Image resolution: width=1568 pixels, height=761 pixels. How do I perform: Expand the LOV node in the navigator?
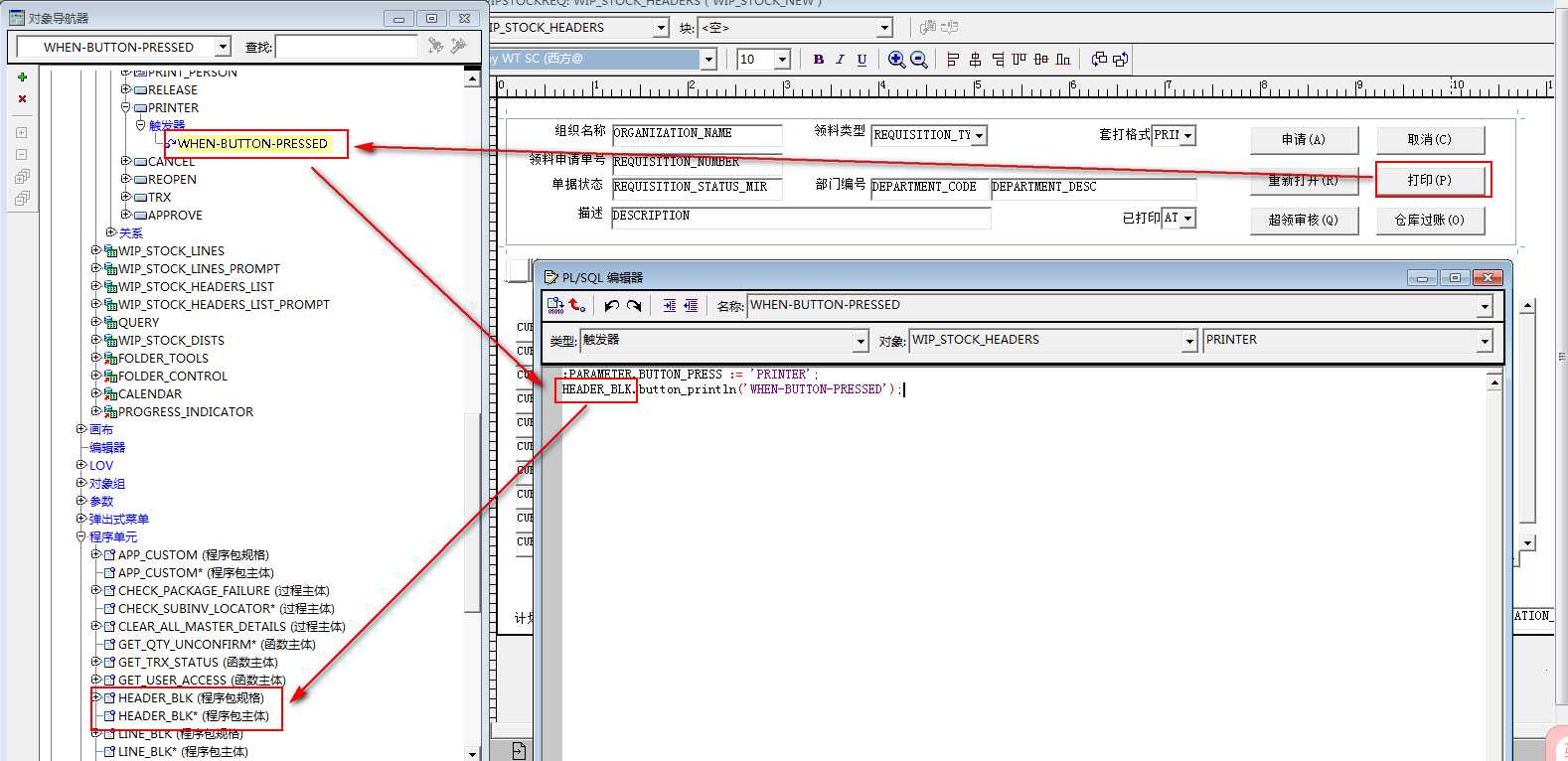point(81,465)
